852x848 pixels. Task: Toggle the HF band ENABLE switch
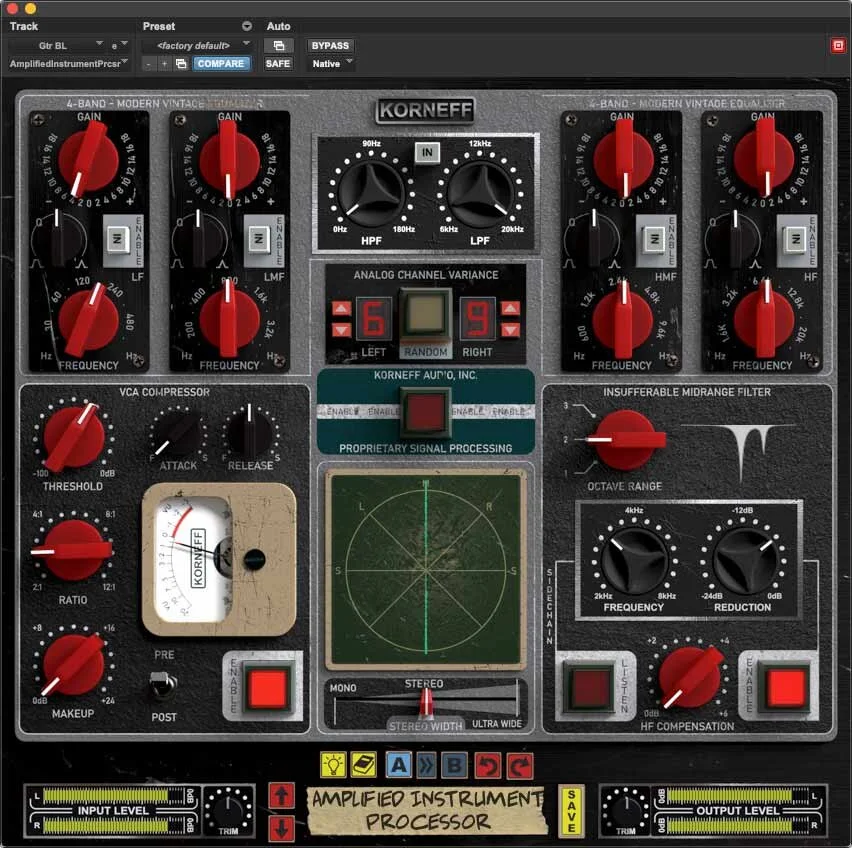pyautogui.click(x=796, y=240)
